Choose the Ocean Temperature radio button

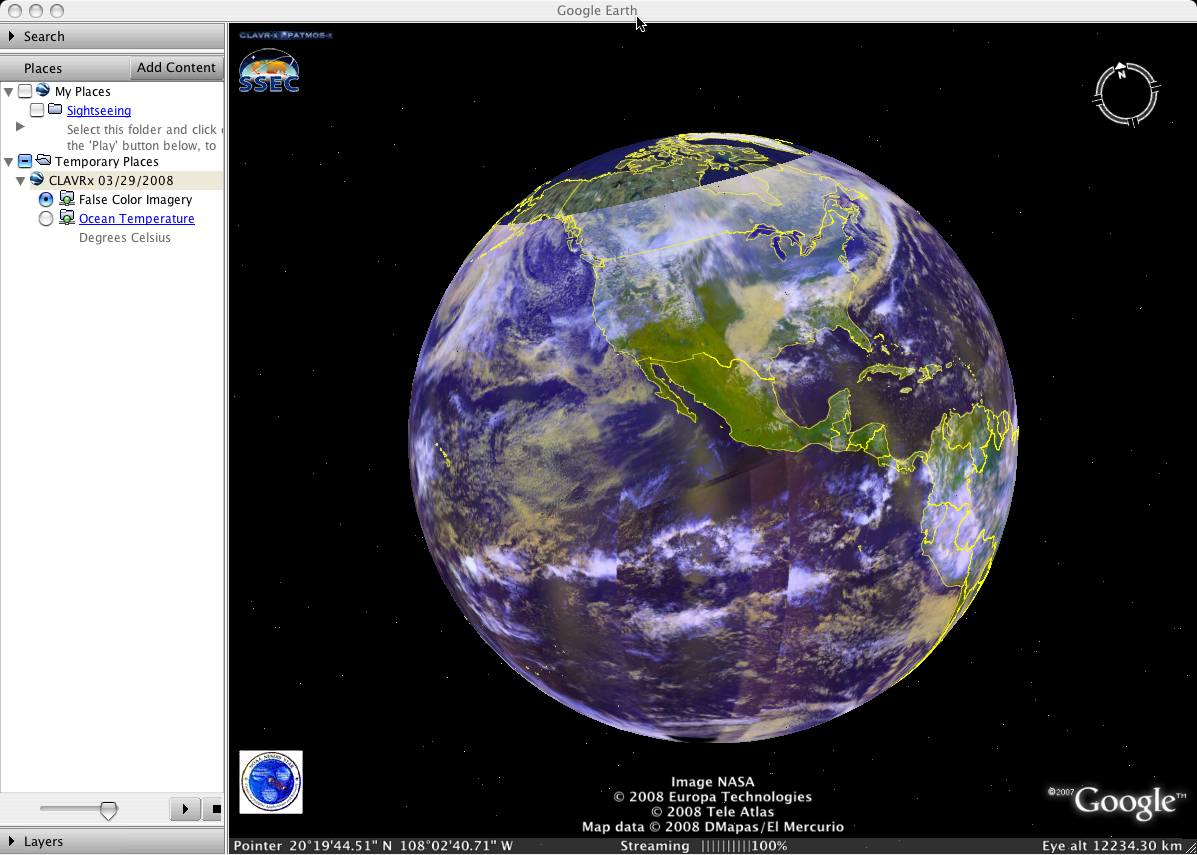[46, 218]
